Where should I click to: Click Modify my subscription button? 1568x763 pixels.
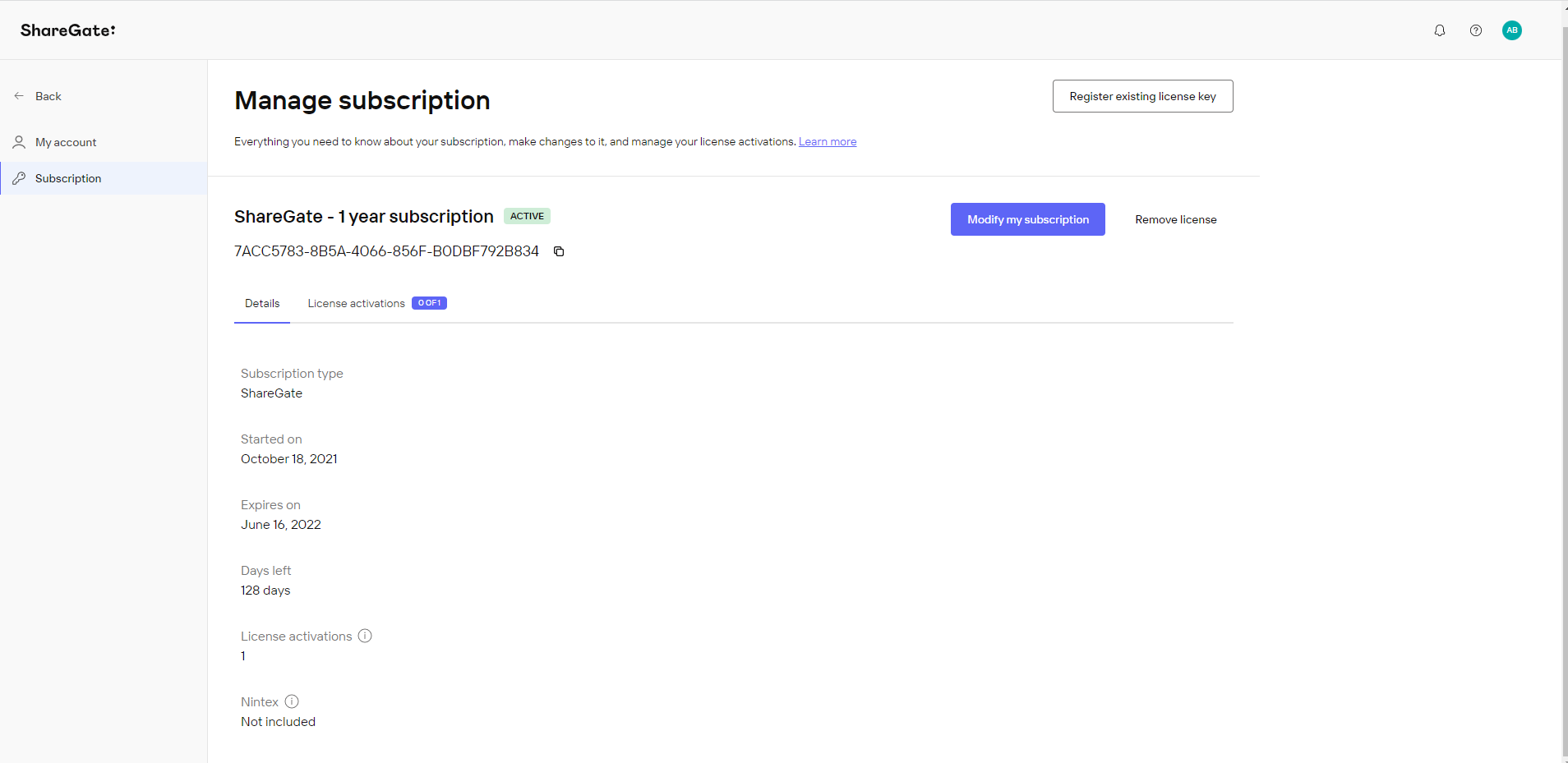pyautogui.click(x=1027, y=219)
